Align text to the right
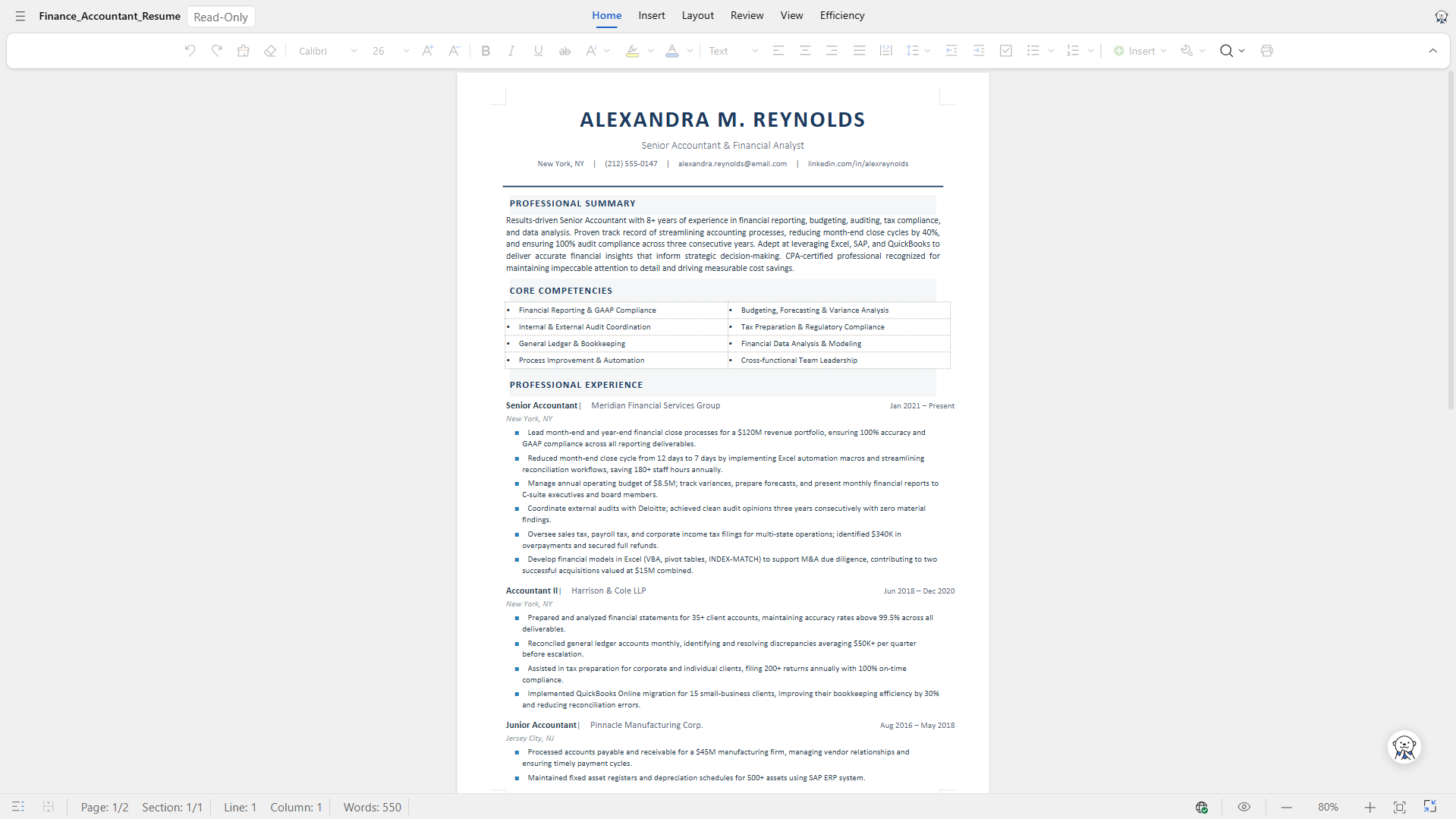This screenshot has height=819, width=1456. tap(832, 51)
